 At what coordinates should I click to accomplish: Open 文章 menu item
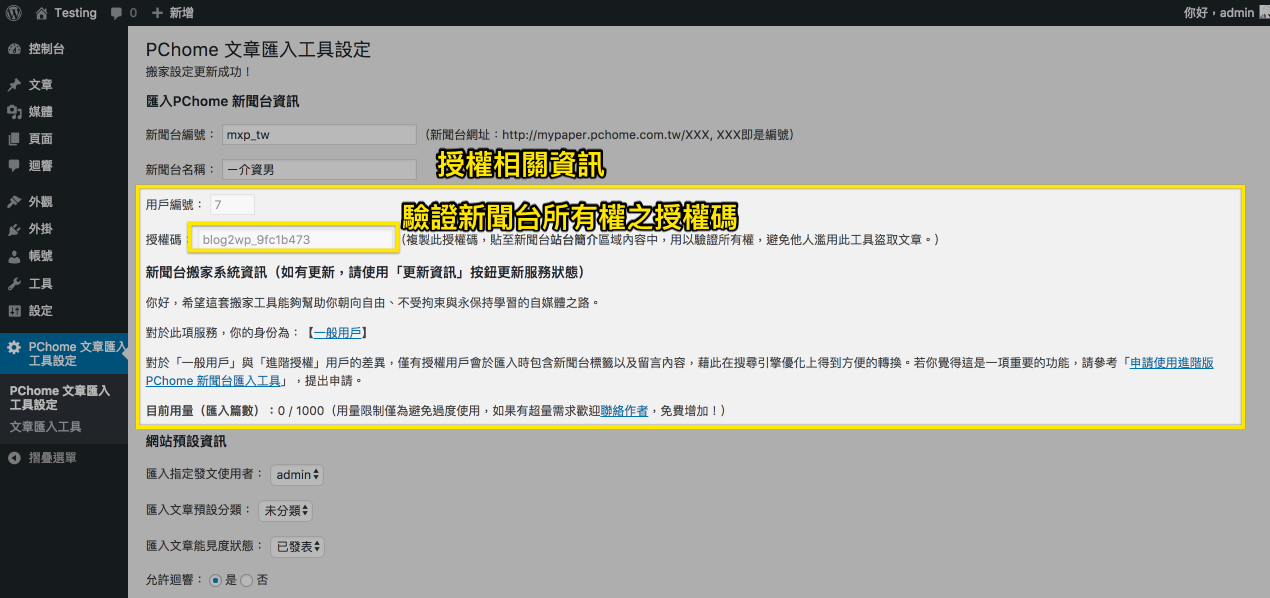pyautogui.click(x=64, y=85)
